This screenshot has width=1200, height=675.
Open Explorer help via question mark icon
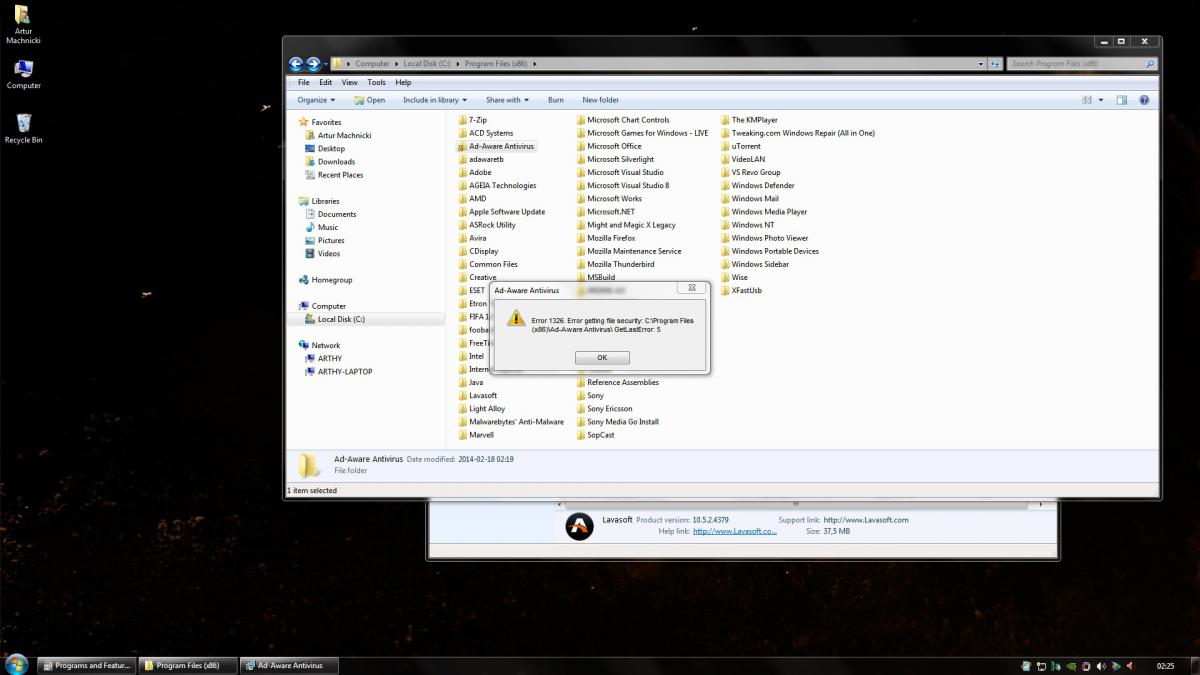pyautogui.click(x=1144, y=100)
